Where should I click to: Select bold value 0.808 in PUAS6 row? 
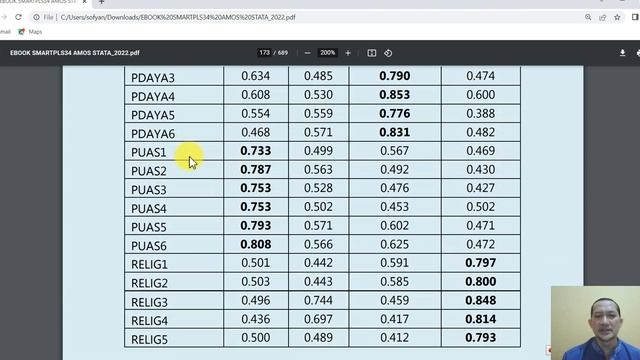pos(256,244)
